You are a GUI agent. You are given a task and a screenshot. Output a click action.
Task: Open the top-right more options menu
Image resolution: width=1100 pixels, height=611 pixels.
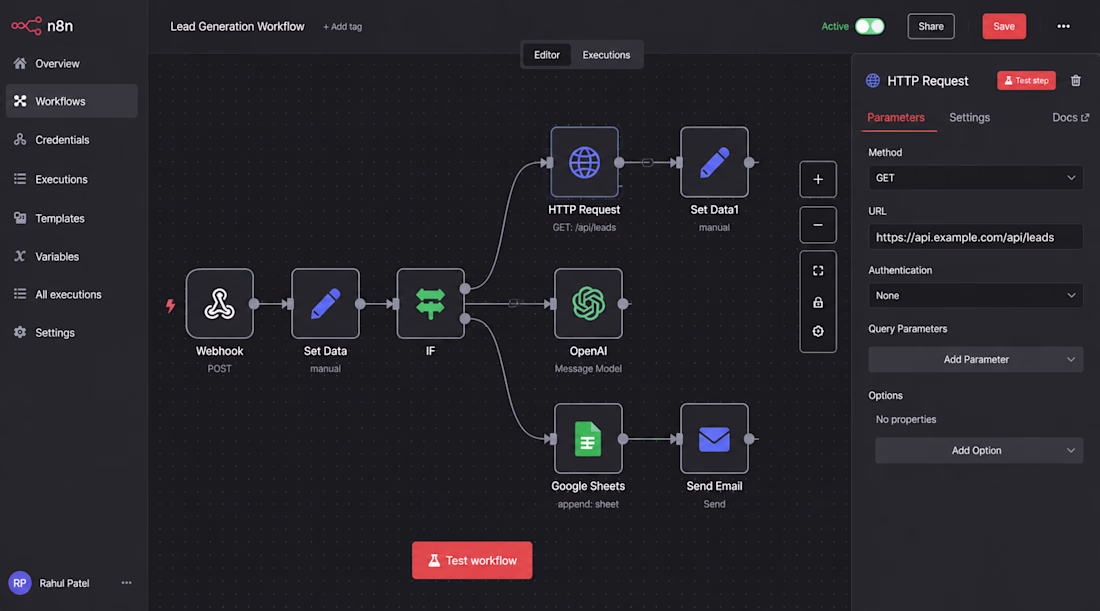coord(1064,26)
